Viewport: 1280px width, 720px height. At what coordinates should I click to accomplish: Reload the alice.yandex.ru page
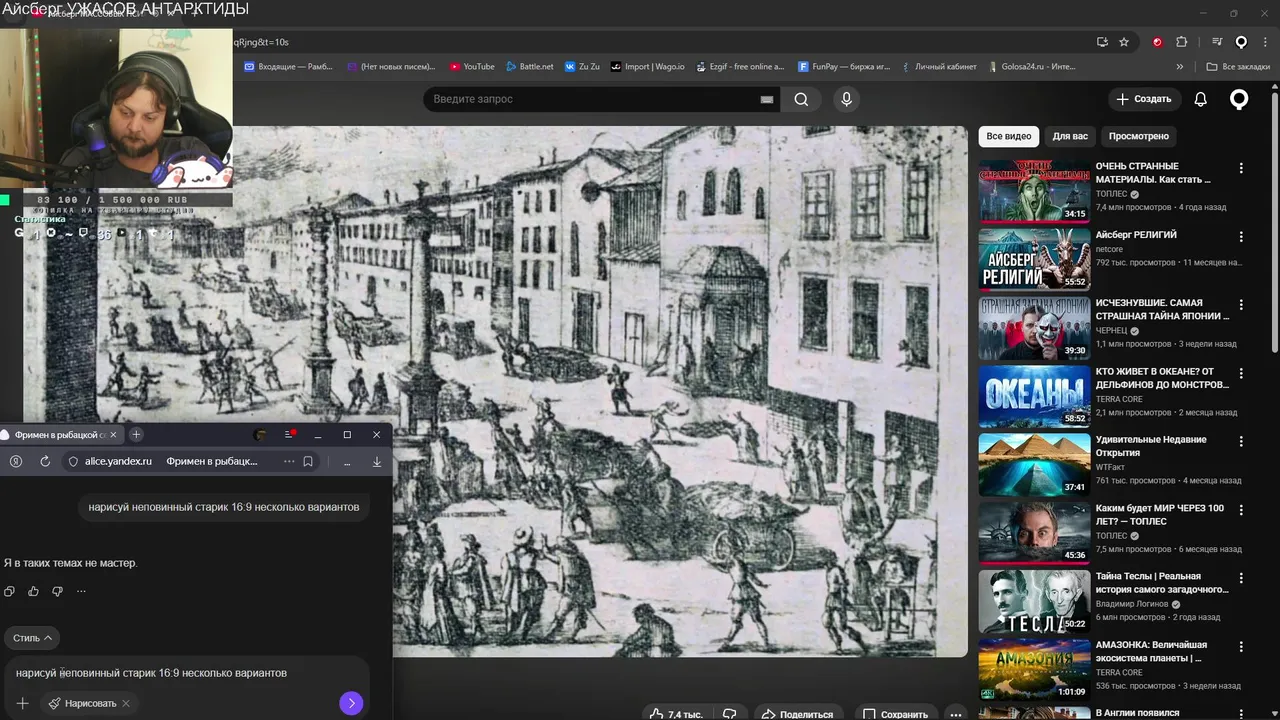[45, 461]
